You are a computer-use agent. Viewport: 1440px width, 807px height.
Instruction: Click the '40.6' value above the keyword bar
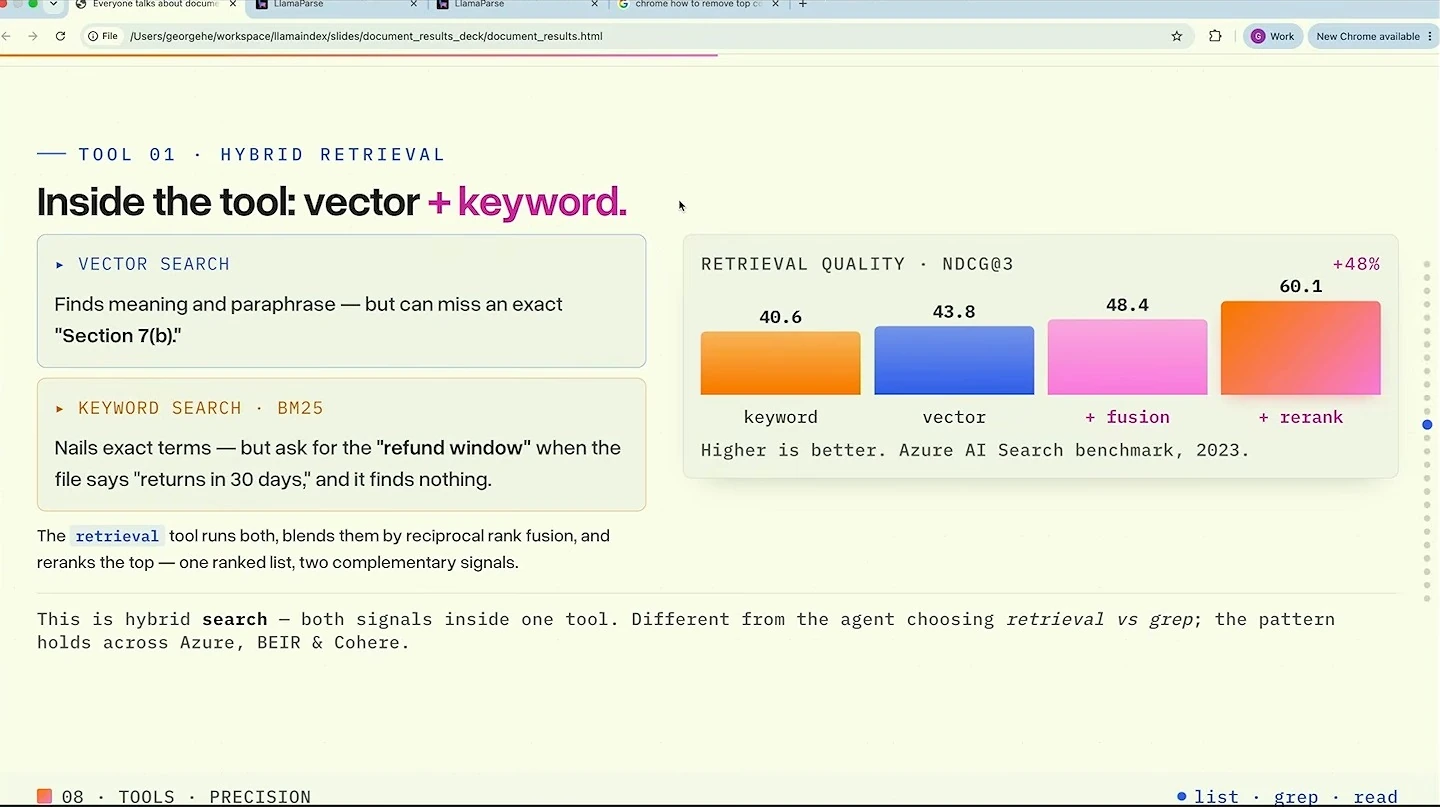(x=780, y=317)
